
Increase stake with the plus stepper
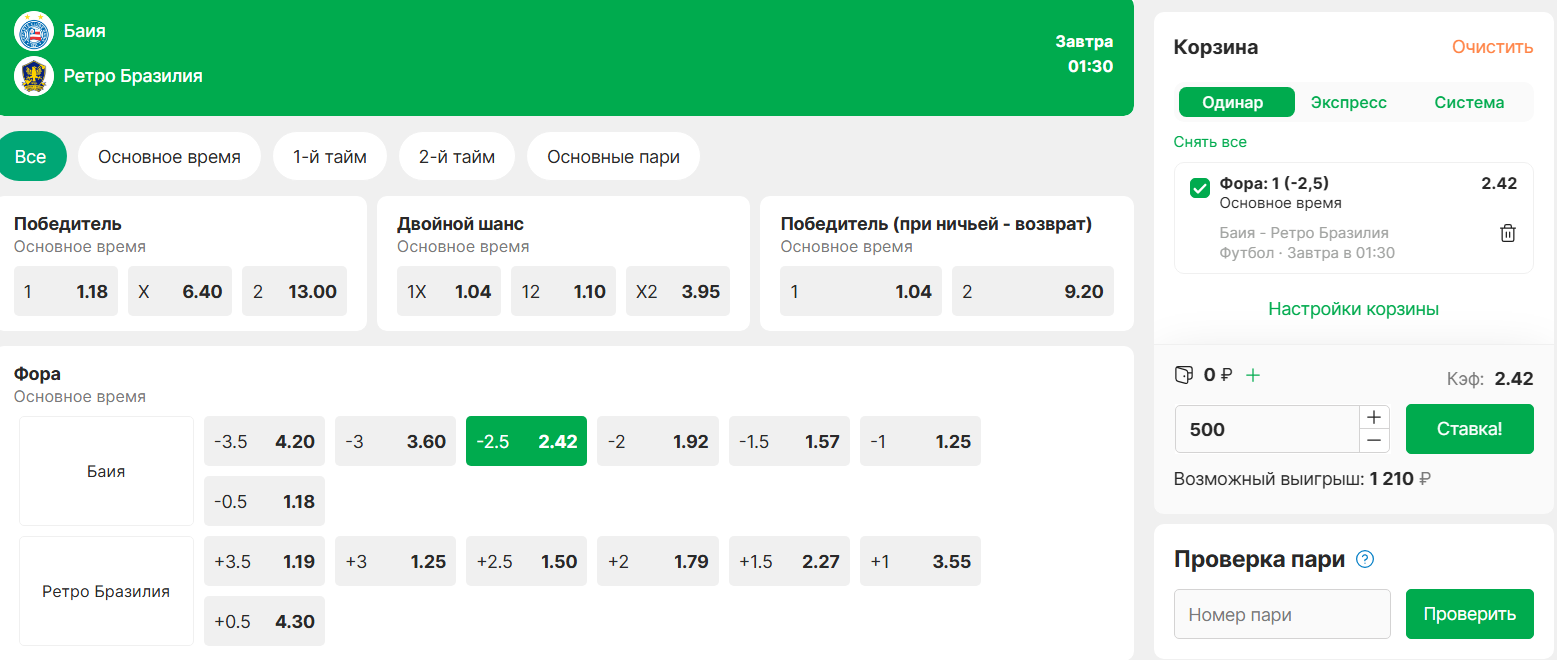[1374, 417]
